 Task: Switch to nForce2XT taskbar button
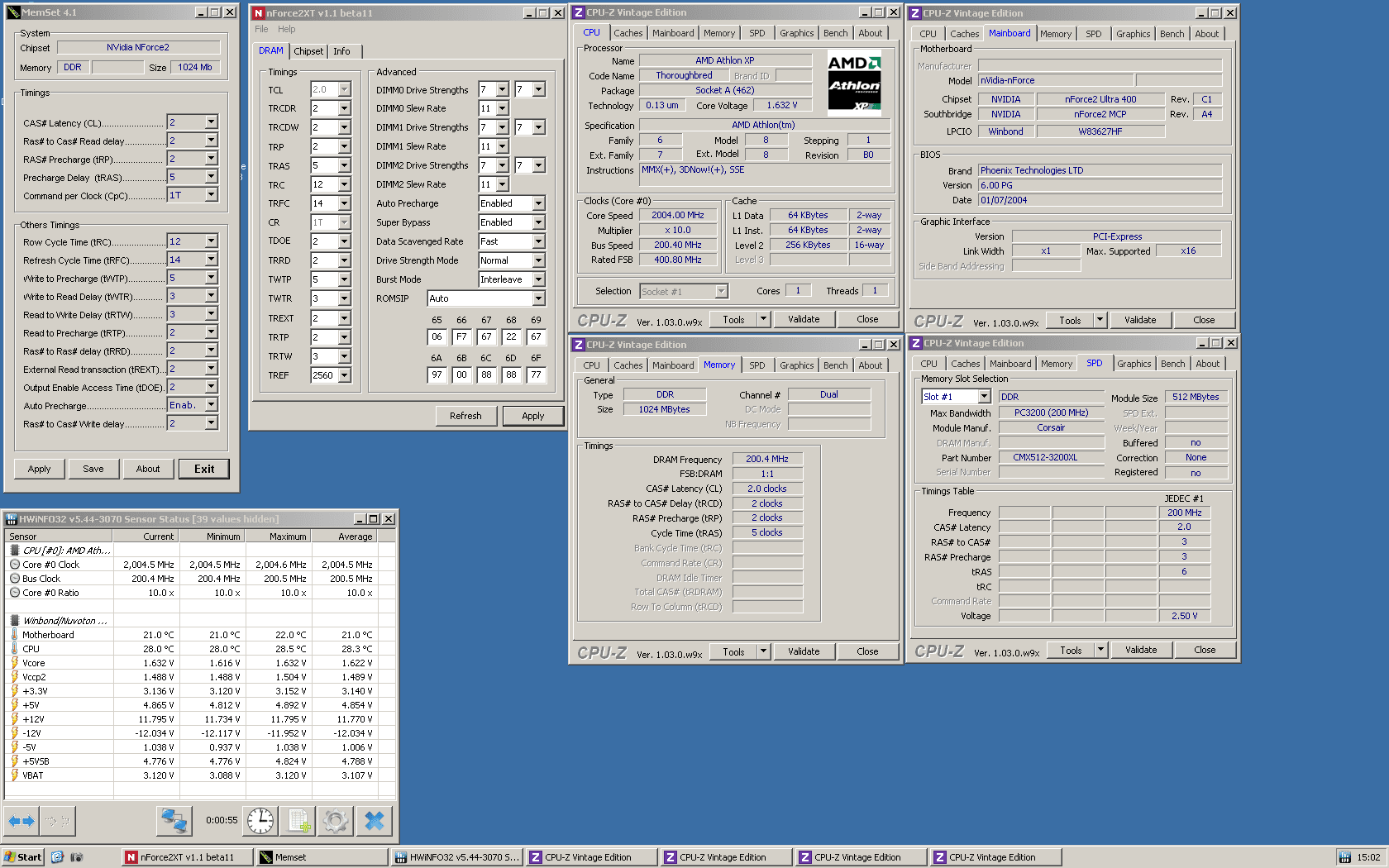(187, 857)
